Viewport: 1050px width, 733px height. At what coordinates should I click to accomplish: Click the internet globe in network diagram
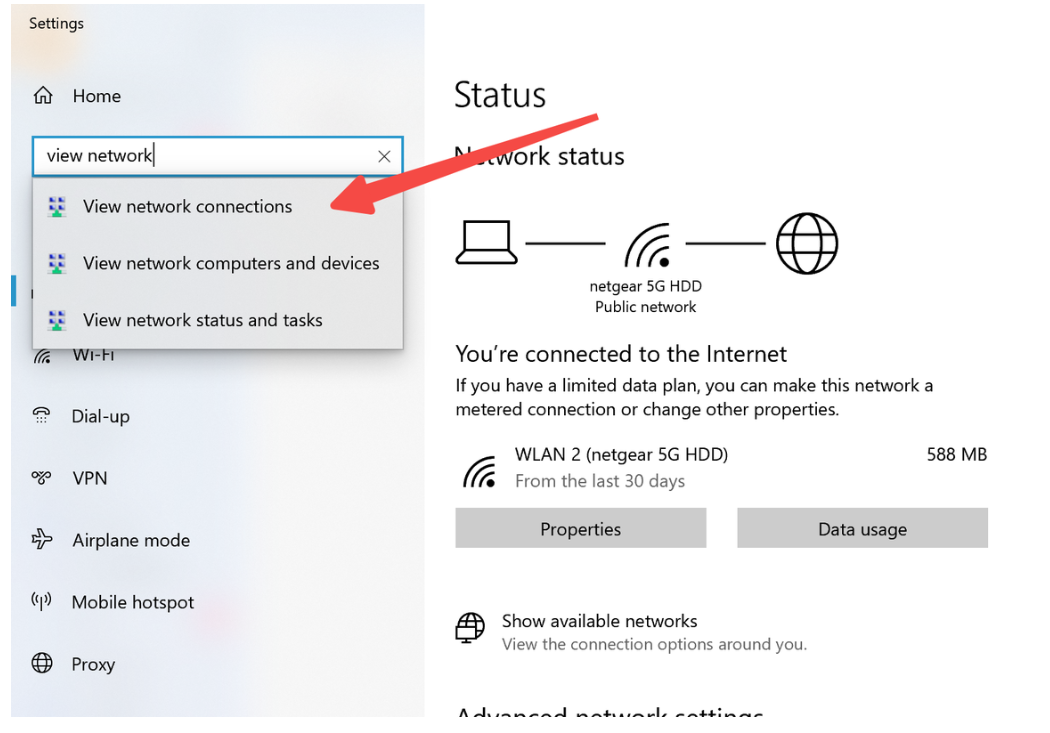pyautogui.click(x=807, y=243)
